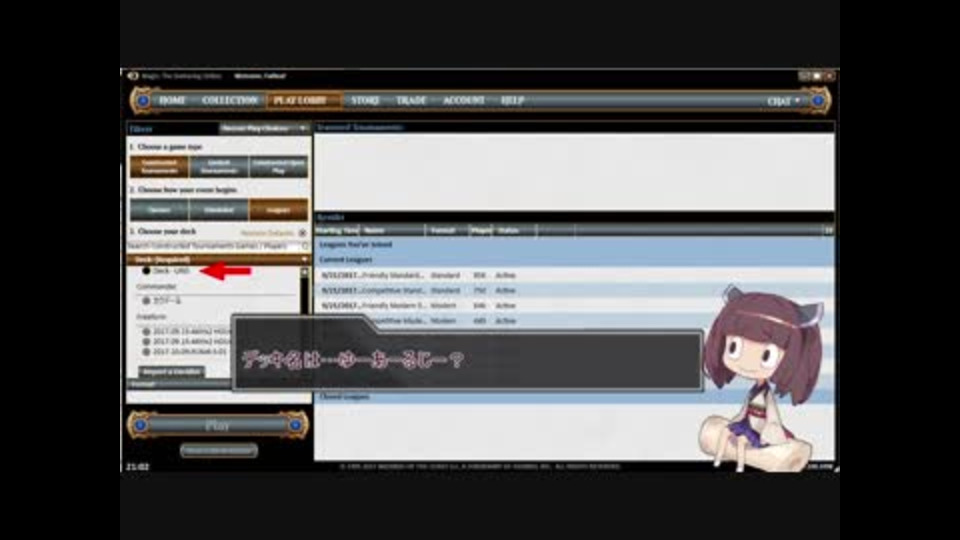Expand the CHAT dropdown
Image resolution: width=960 pixels, height=540 pixels.
[783, 101]
